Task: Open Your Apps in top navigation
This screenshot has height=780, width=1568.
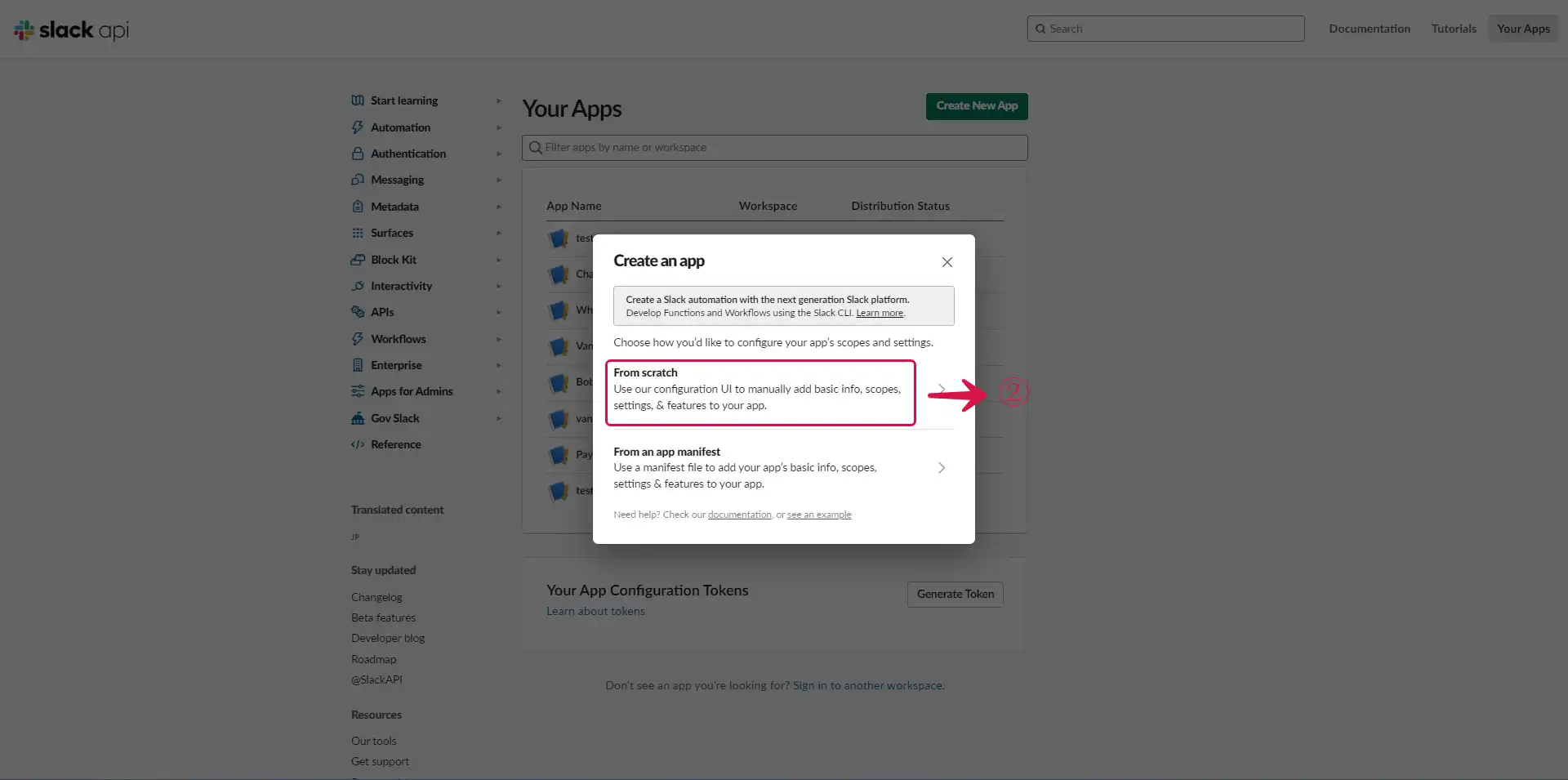Action: click(x=1523, y=29)
